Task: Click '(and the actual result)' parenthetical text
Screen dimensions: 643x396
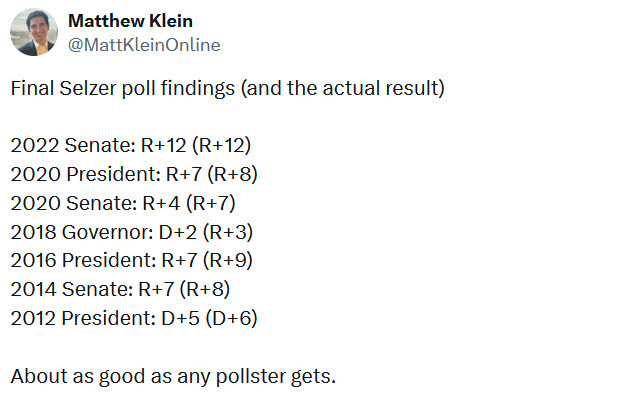Action: [x=343, y=89]
